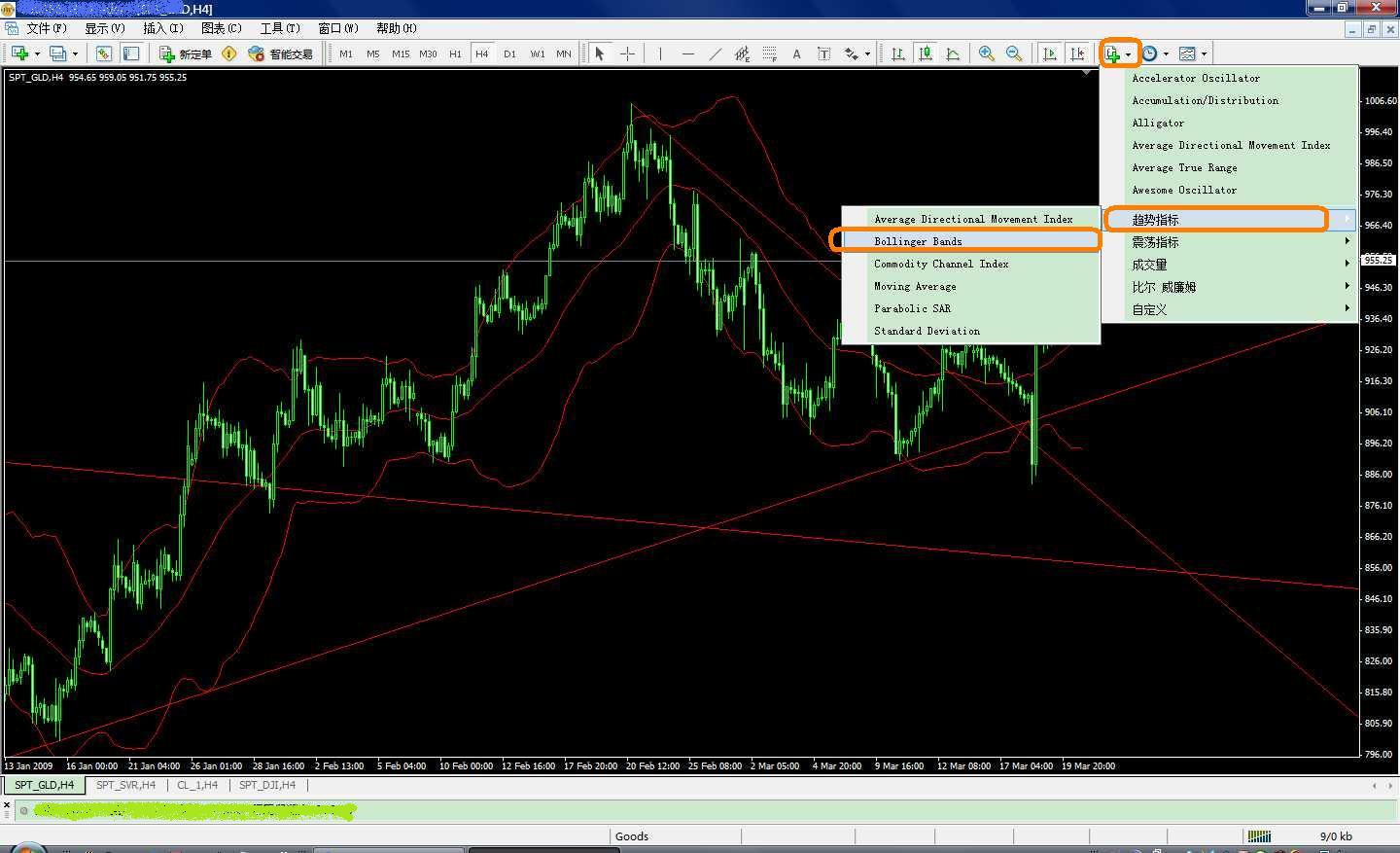Screen dimensions: 1400x853
Task: Toggle 智能交易 expert advisors button
Action: tap(281, 53)
